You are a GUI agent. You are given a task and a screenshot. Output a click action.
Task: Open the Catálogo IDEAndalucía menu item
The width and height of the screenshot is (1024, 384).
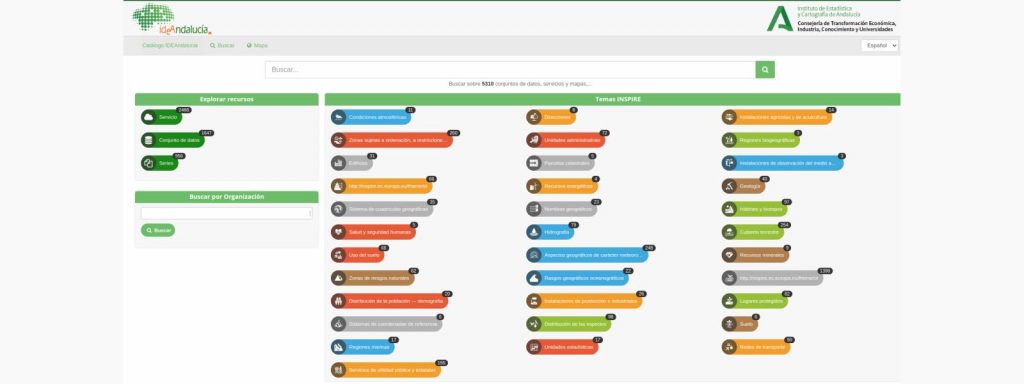170,46
